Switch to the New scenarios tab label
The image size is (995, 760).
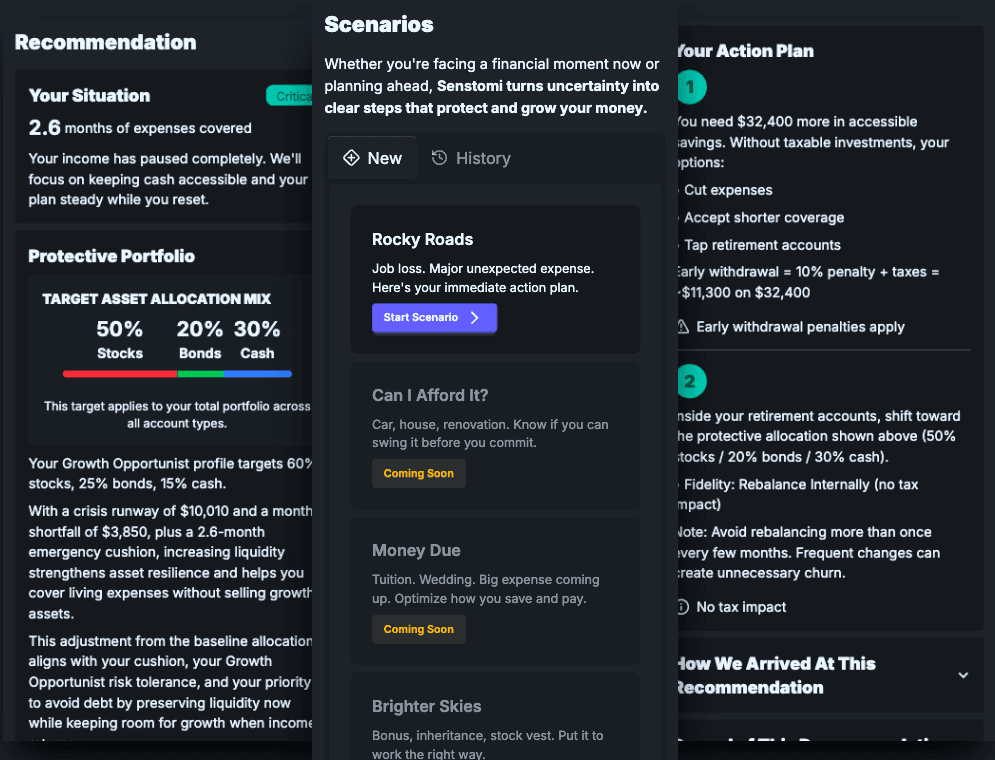(x=385, y=158)
